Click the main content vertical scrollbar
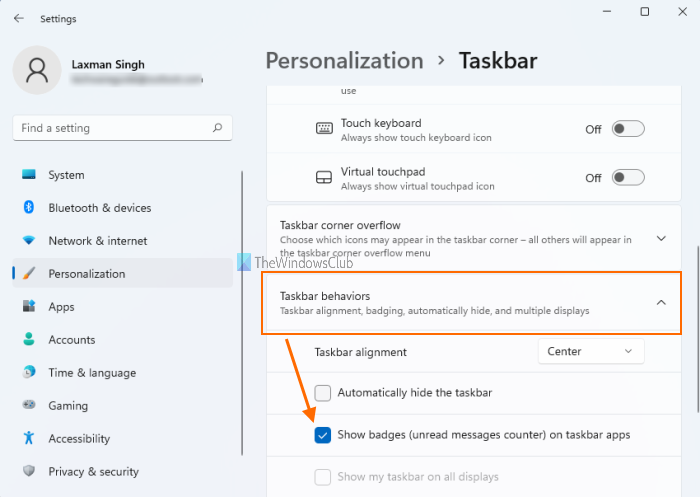700x497 pixels. 697,329
